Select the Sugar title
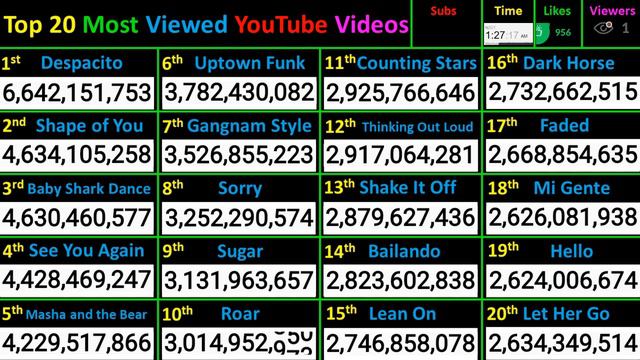 [x=240, y=251]
